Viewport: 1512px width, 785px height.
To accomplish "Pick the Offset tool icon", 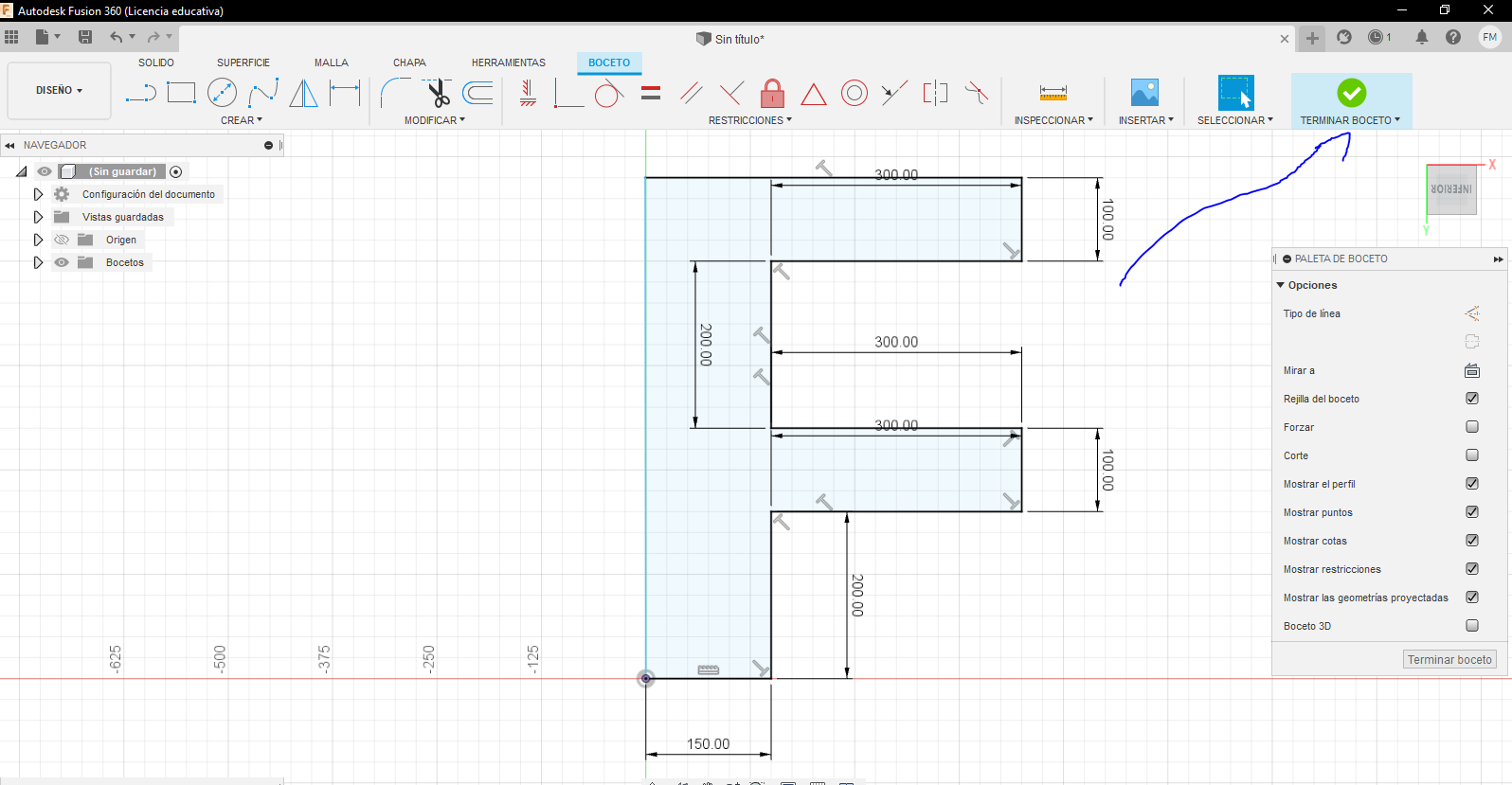I will point(478,93).
